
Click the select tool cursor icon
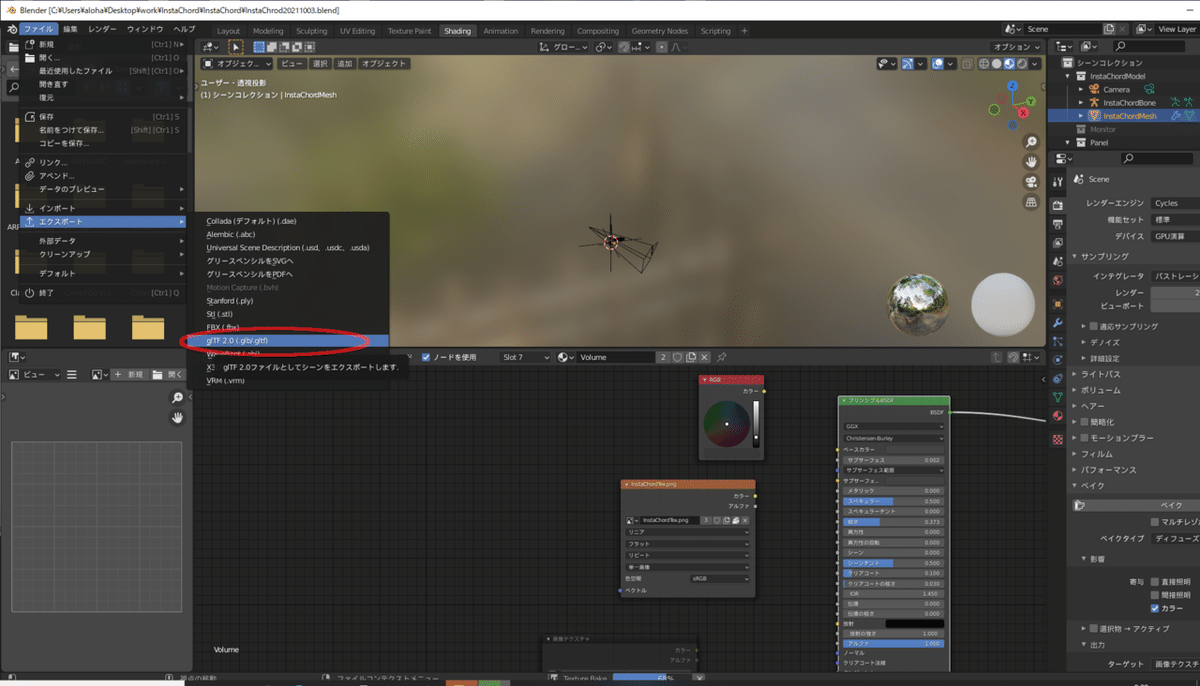point(236,47)
